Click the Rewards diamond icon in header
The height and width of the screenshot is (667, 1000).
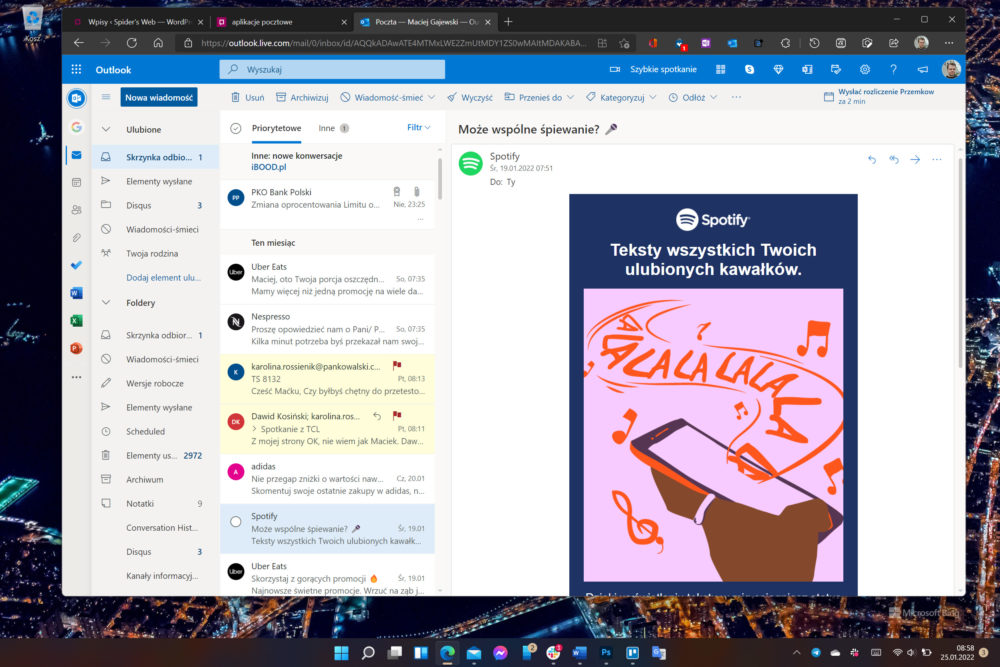point(778,70)
